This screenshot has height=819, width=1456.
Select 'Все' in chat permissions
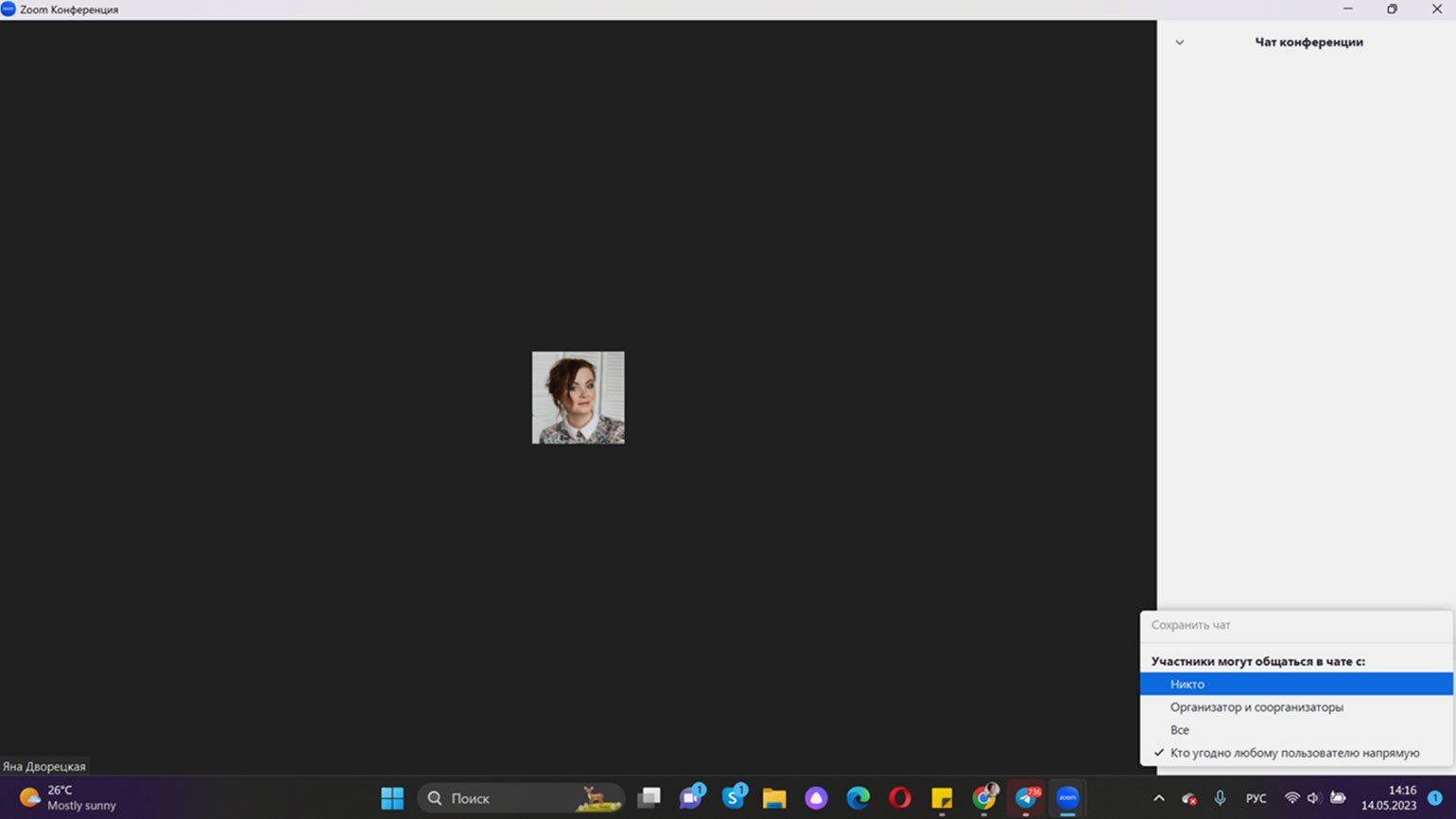click(1180, 730)
